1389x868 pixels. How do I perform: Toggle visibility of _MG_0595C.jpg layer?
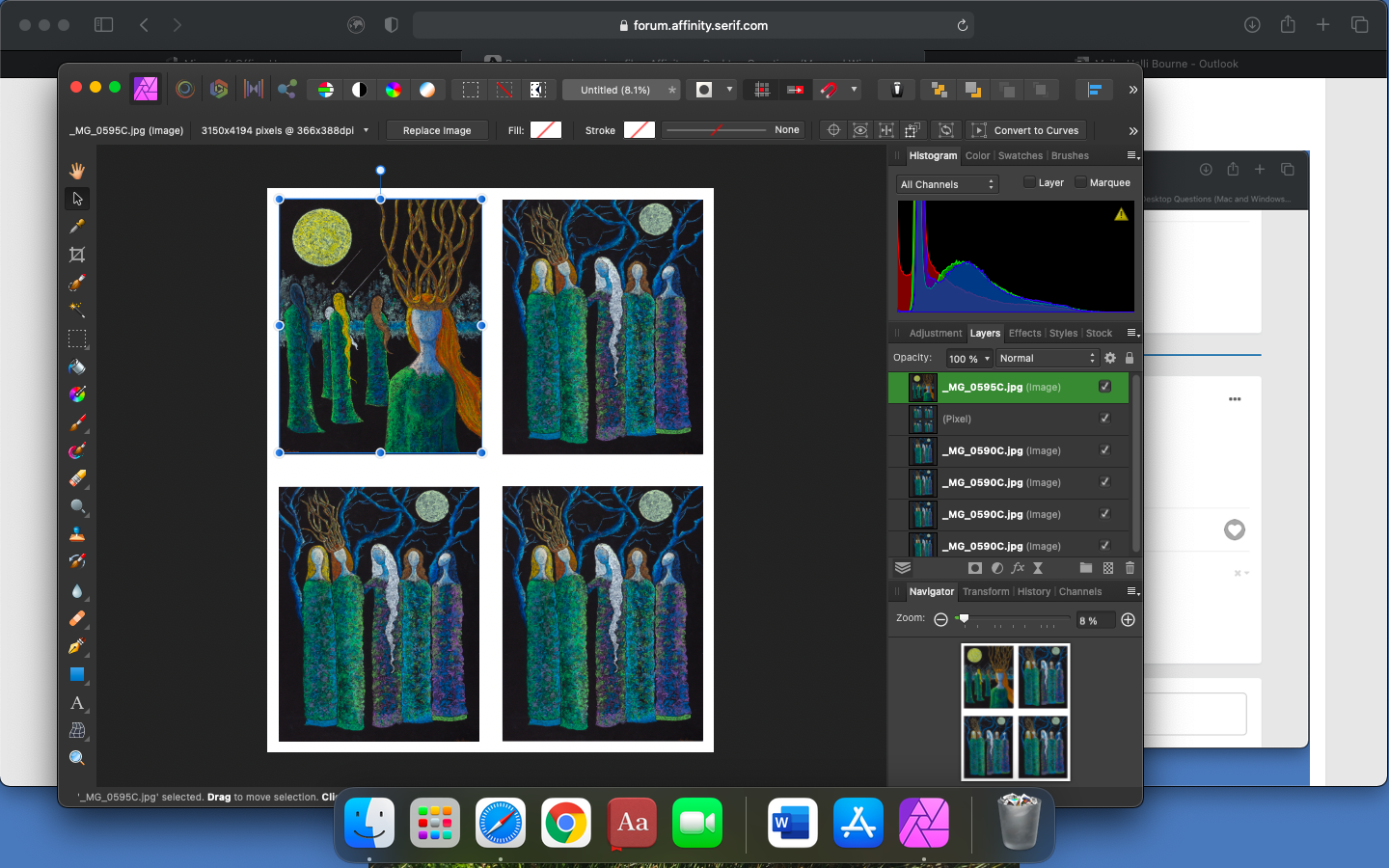1104,387
